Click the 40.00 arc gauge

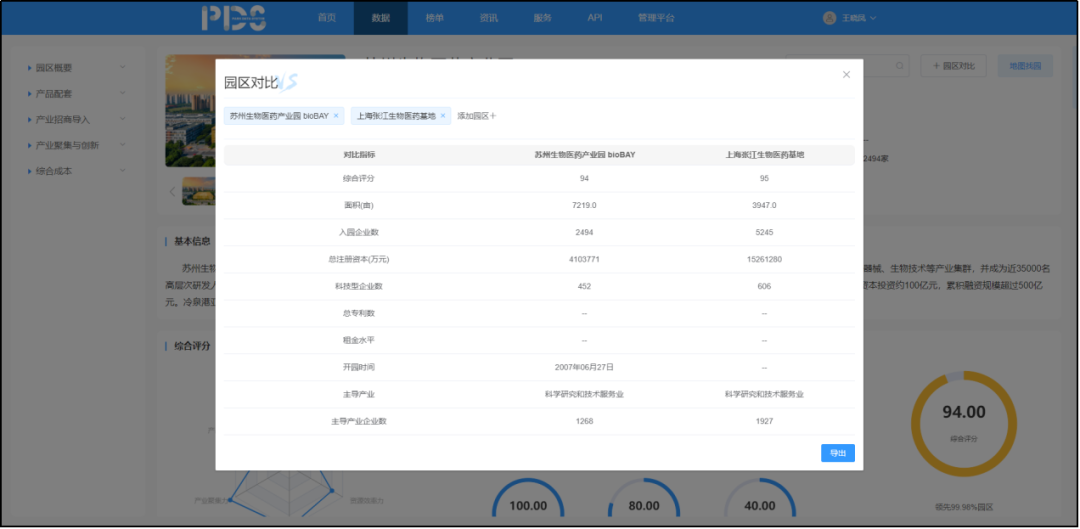(760, 497)
